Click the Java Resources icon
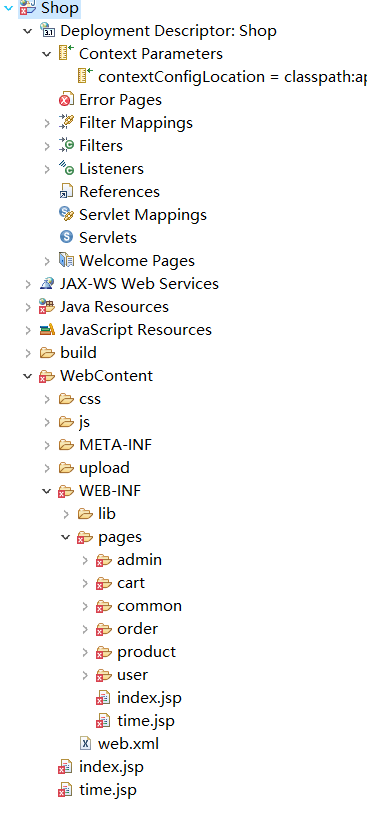The image size is (367, 829). click(x=47, y=307)
